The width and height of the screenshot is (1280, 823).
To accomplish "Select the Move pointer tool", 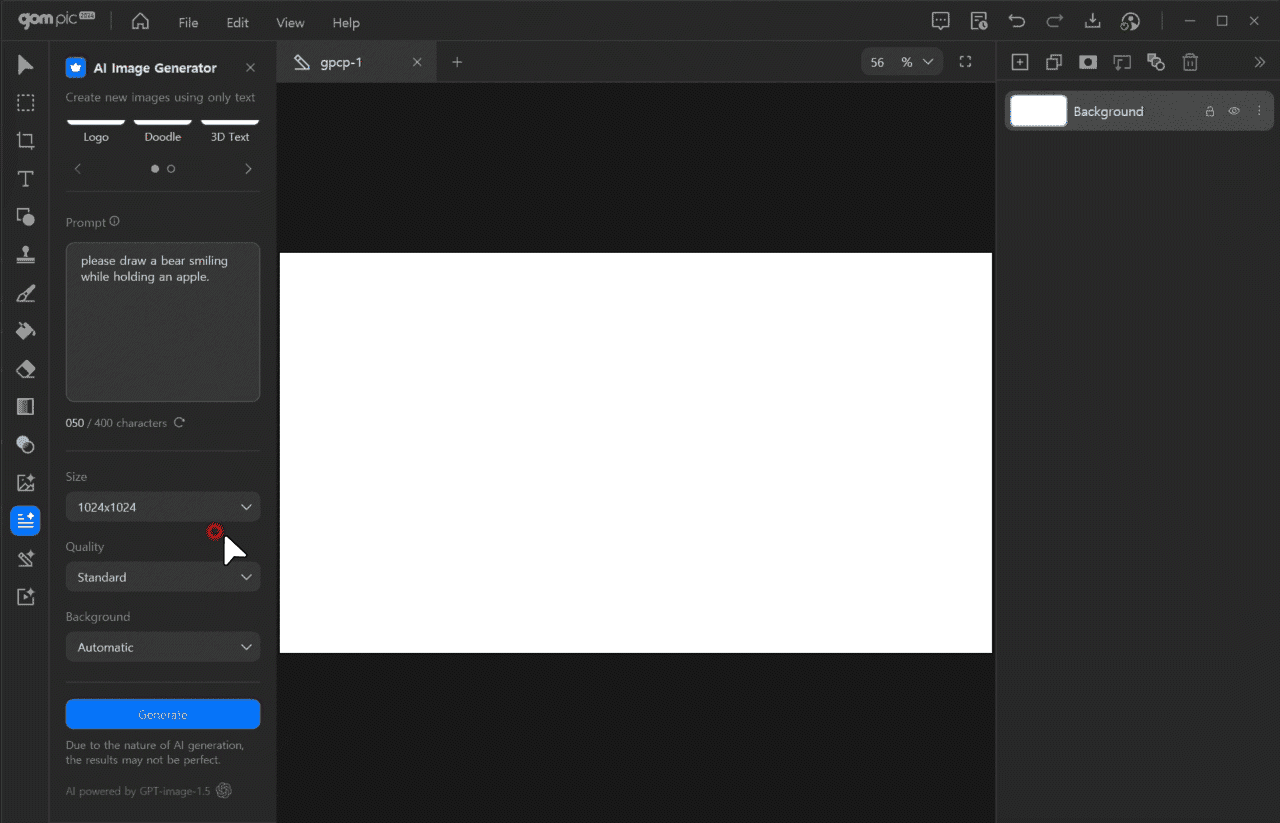I will pos(25,66).
